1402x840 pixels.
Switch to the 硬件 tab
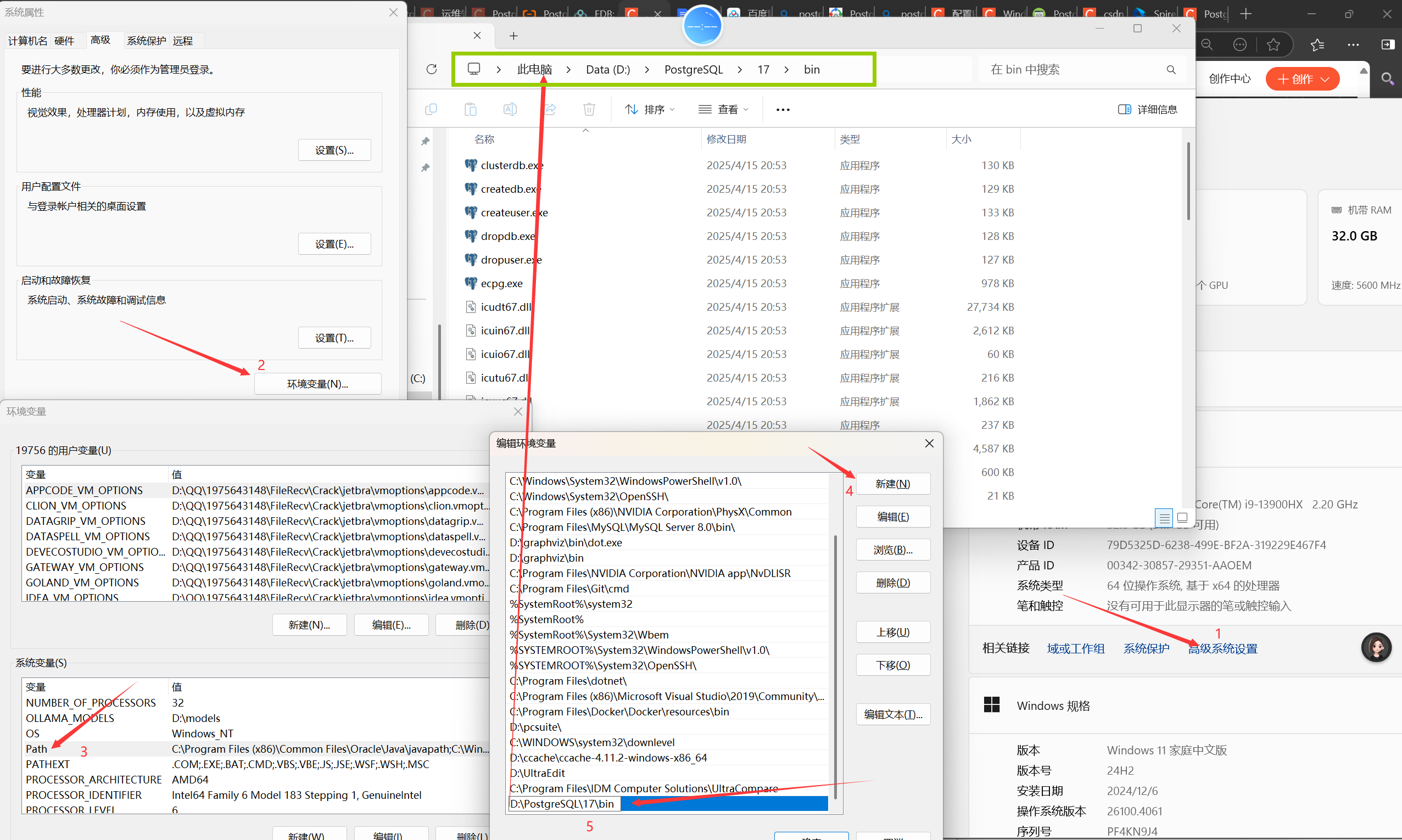coord(64,41)
